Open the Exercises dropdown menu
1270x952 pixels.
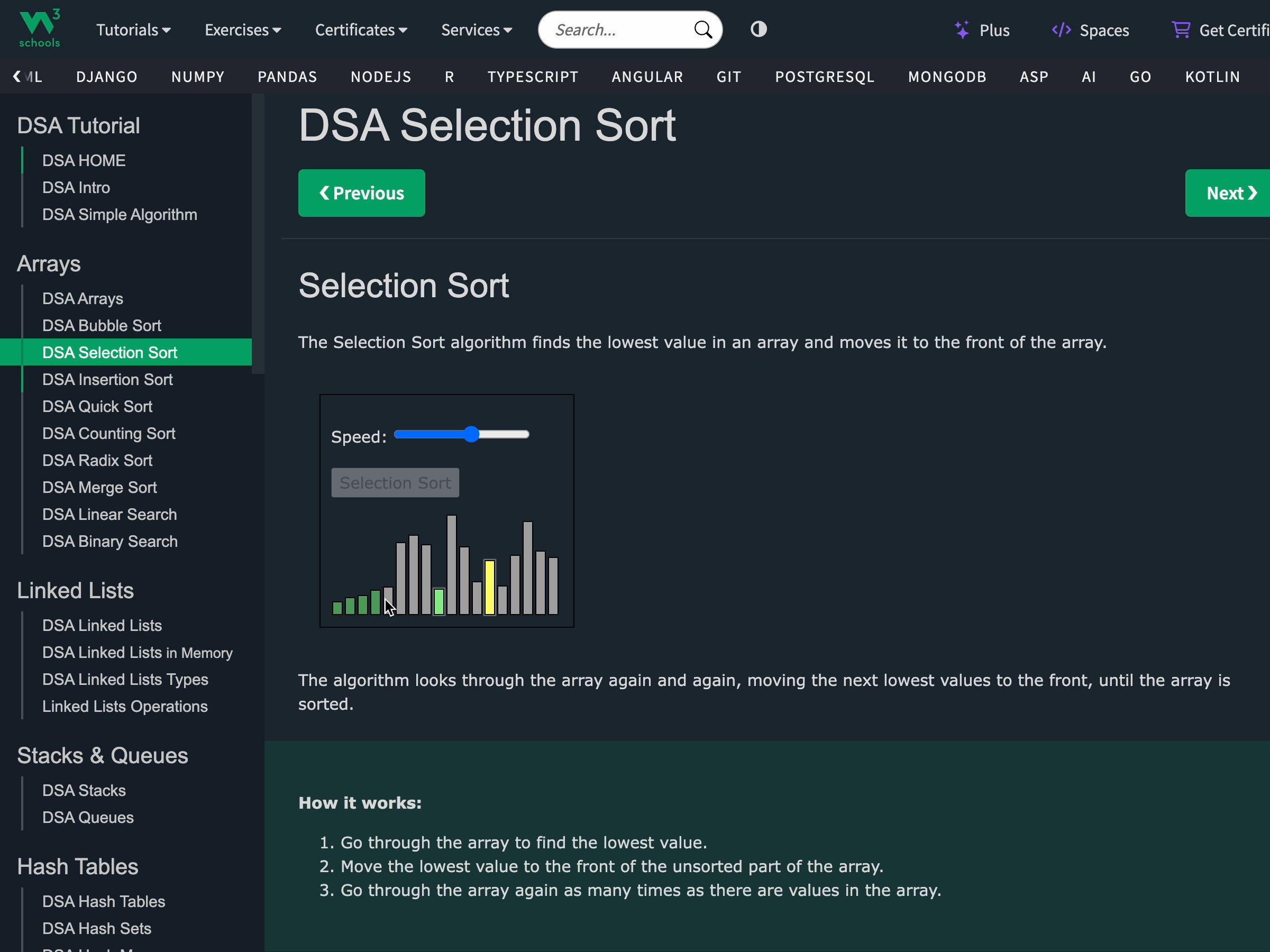pyautogui.click(x=243, y=30)
